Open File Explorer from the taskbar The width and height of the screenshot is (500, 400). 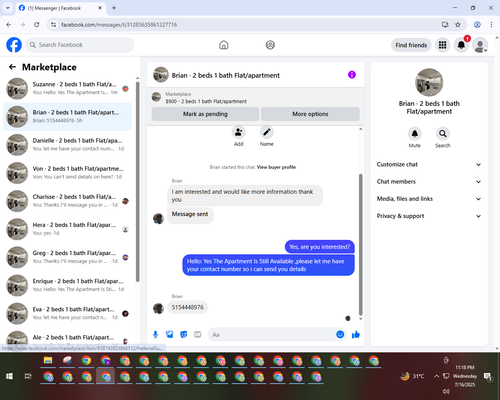tap(48, 361)
